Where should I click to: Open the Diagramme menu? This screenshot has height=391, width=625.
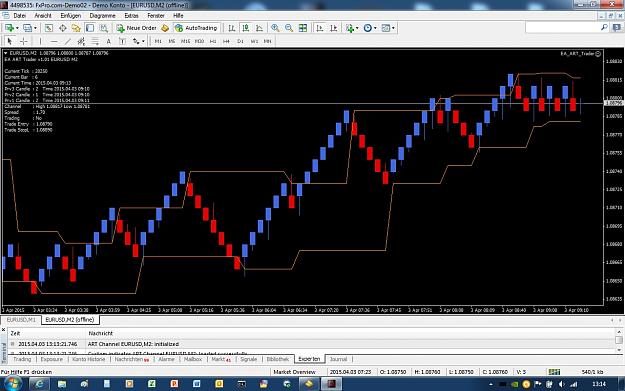[x=102, y=16]
